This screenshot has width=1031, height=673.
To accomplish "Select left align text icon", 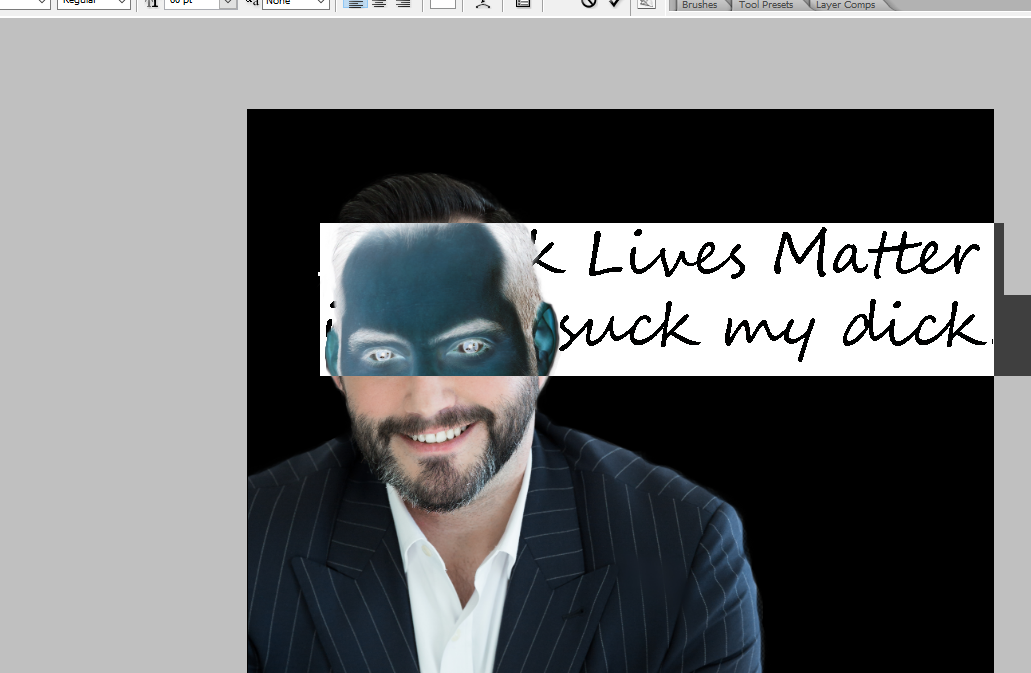I will 355,3.
